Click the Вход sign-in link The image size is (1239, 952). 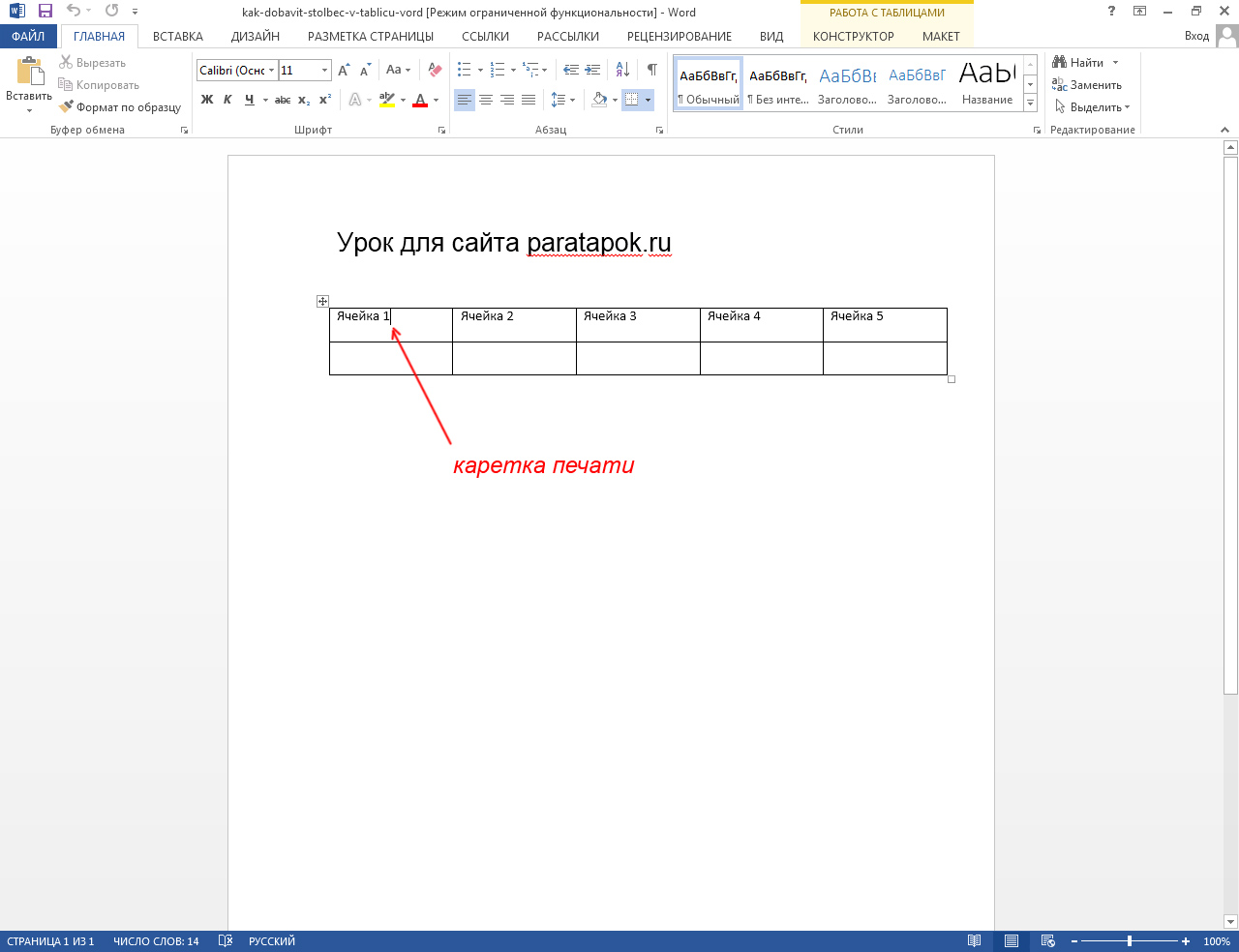point(1197,36)
